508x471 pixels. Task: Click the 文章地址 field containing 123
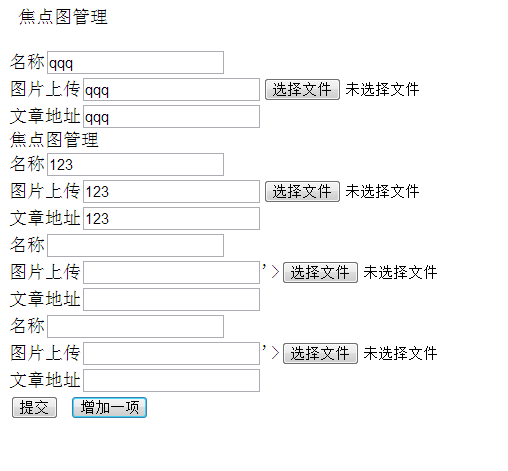pyautogui.click(x=171, y=219)
